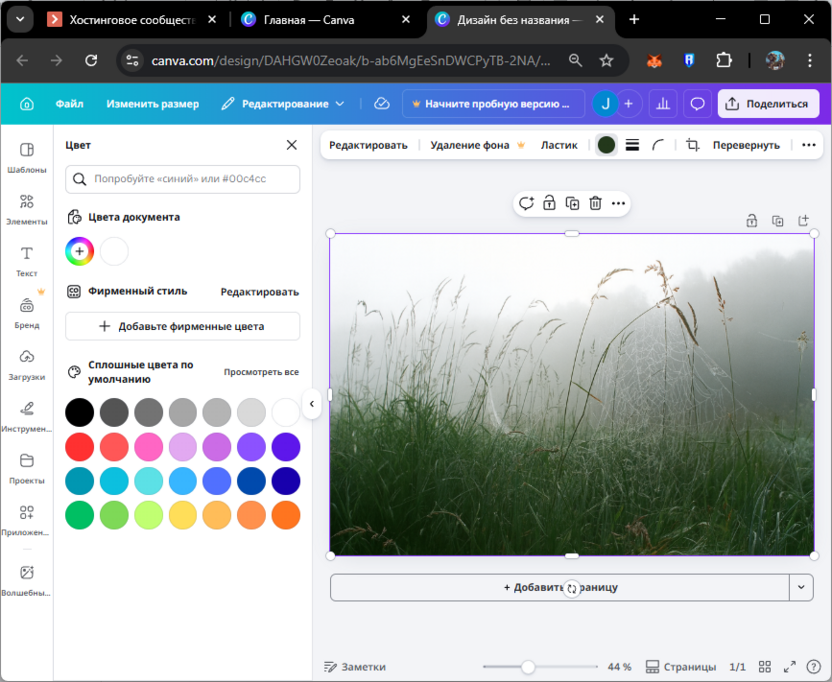This screenshot has height=682, width=832.
Task: Select the red default color swatch
Action: coord(80,447)
